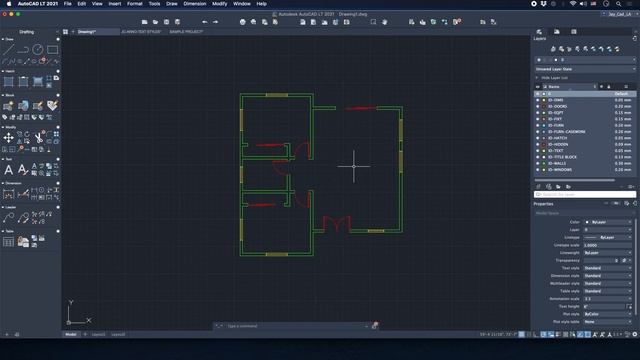This screenshot has width=640, height=360.
Task: Click the New Drawing toolbar icon
Action: coord(144,22)
